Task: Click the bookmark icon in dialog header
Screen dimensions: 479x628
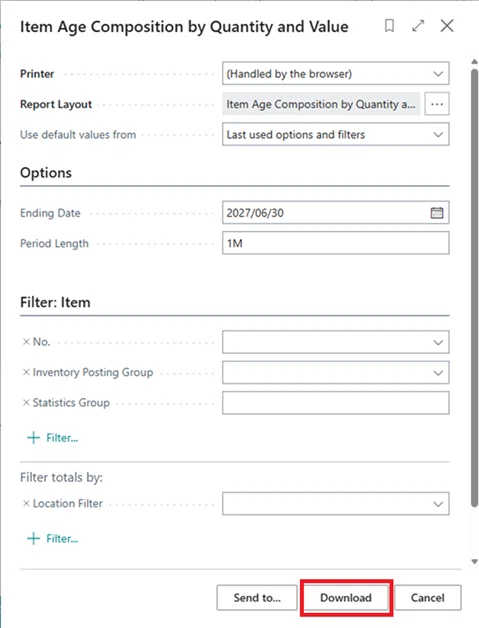Action: tap(389, 26)
